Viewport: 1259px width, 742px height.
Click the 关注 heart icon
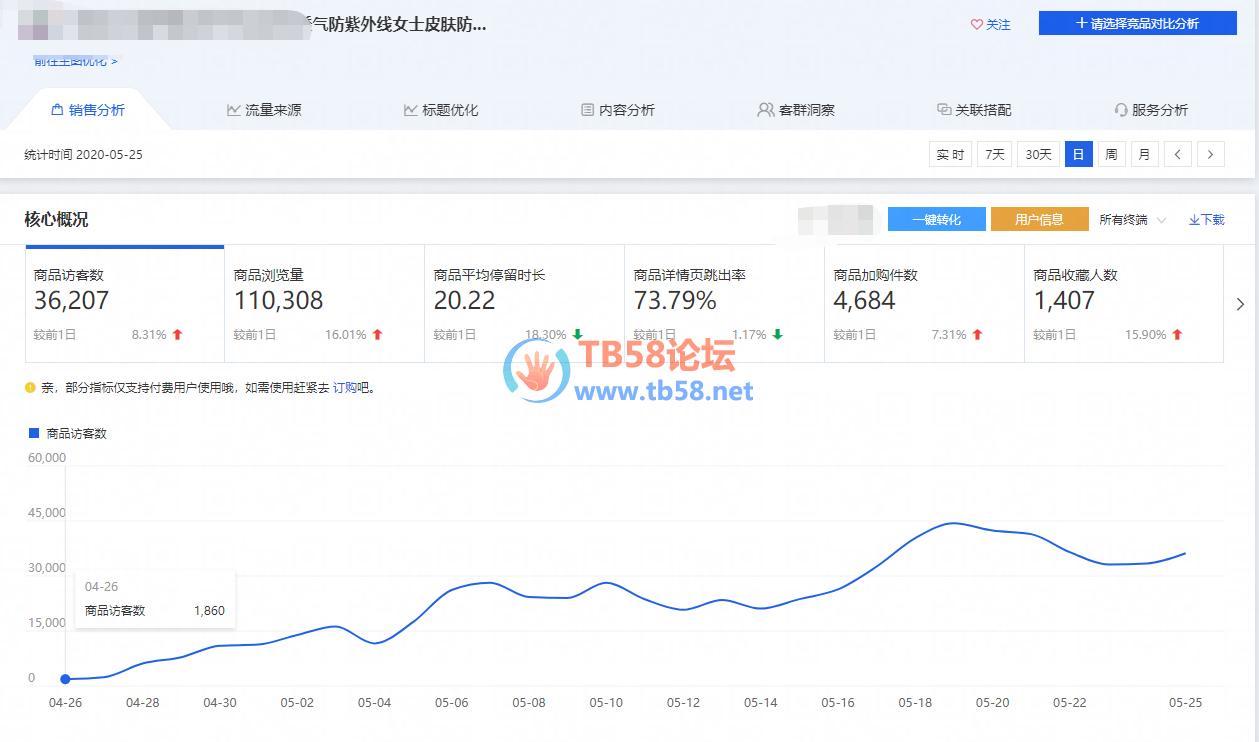click(977, 25)
